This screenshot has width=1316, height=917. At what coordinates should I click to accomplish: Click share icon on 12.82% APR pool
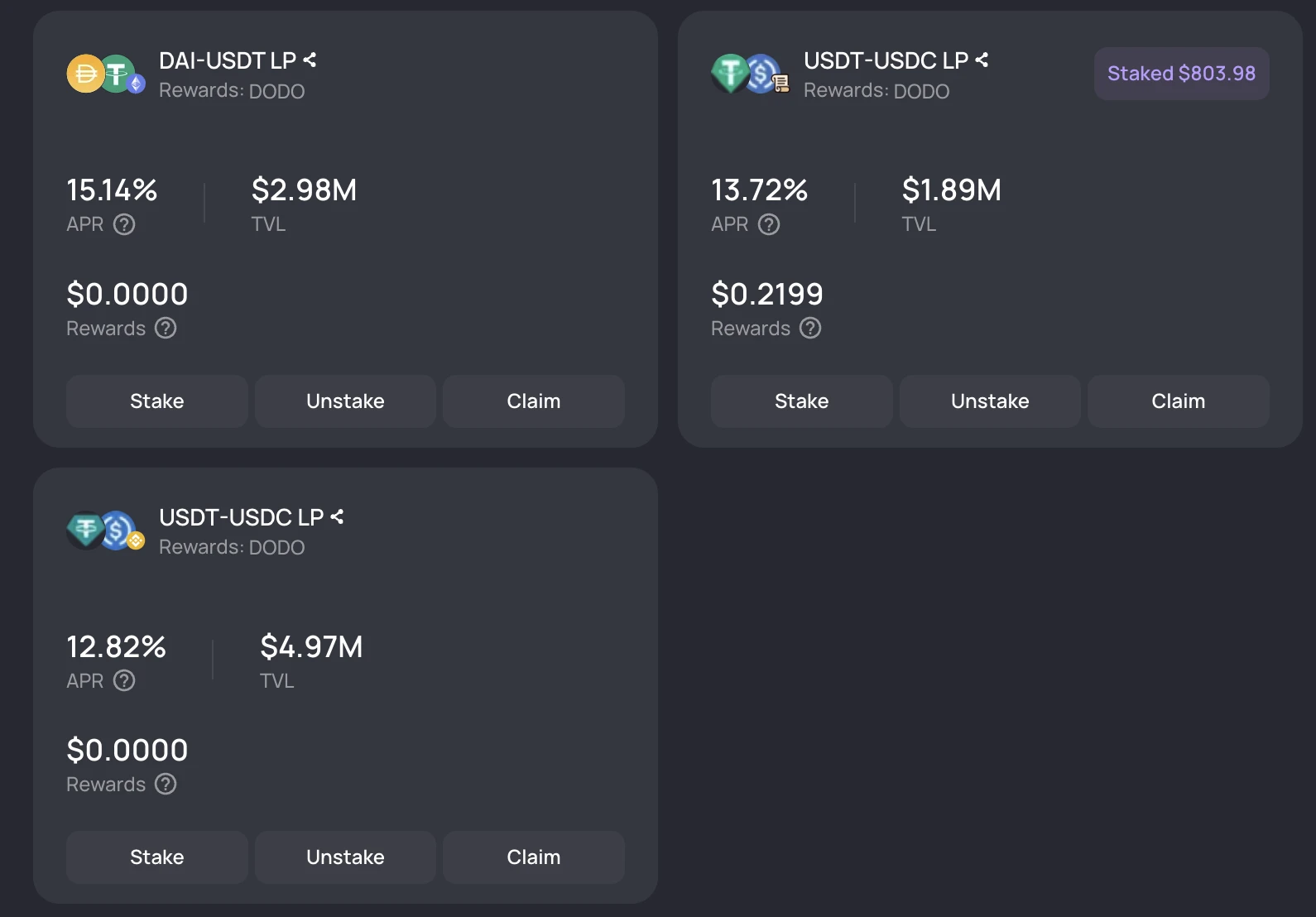coord(337,517)
